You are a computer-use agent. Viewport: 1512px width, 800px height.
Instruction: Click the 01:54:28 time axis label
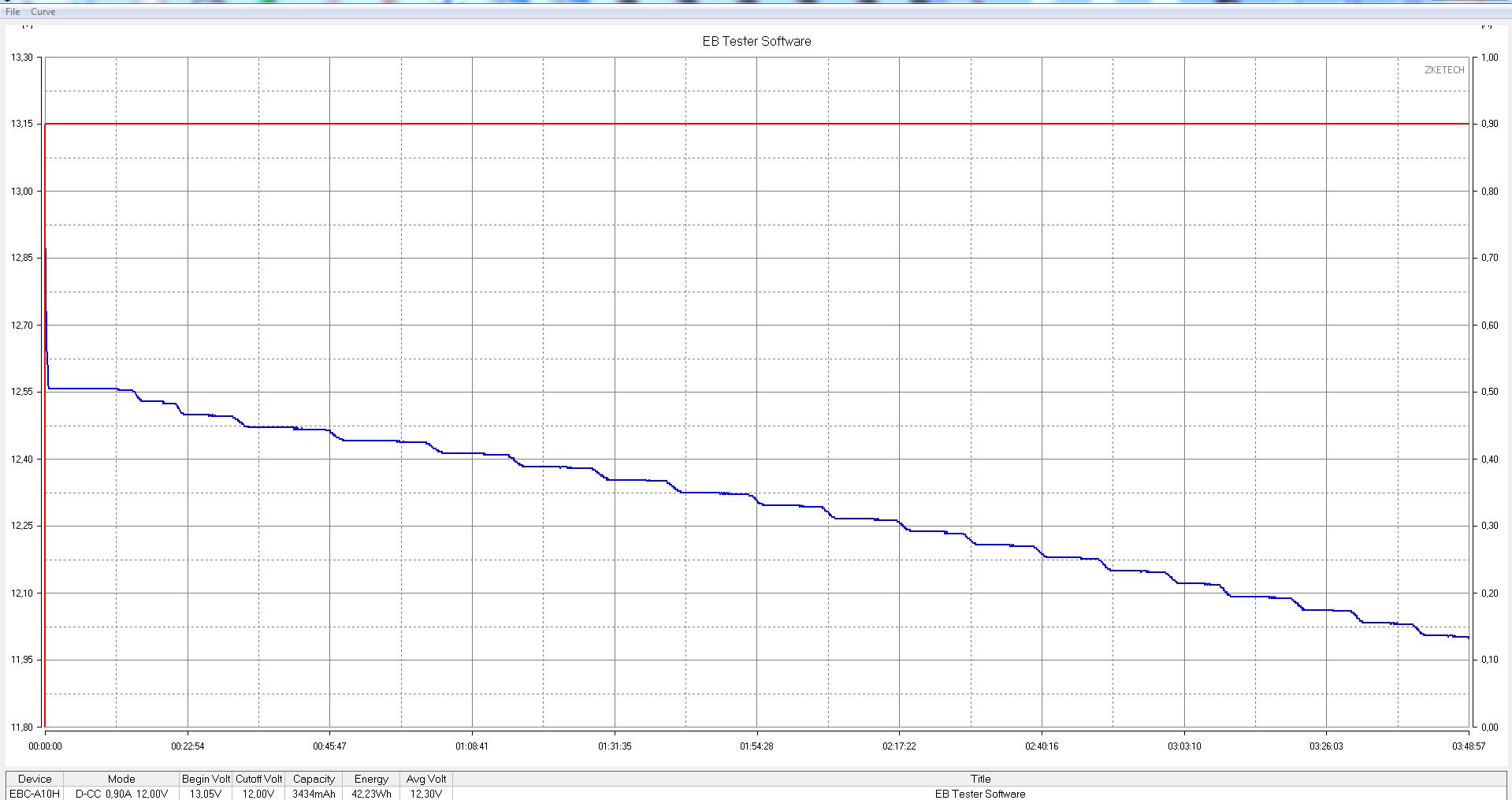[x=756, y=746]
